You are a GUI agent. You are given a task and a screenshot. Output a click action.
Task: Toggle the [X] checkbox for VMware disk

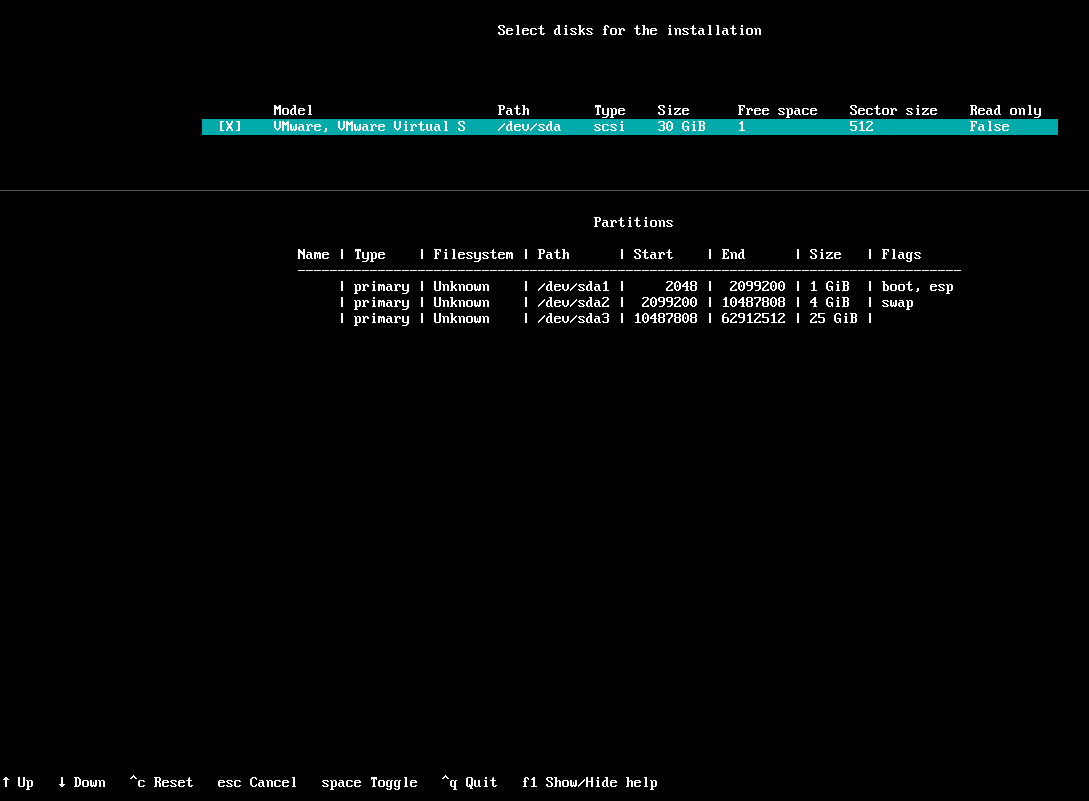point(229,127)
